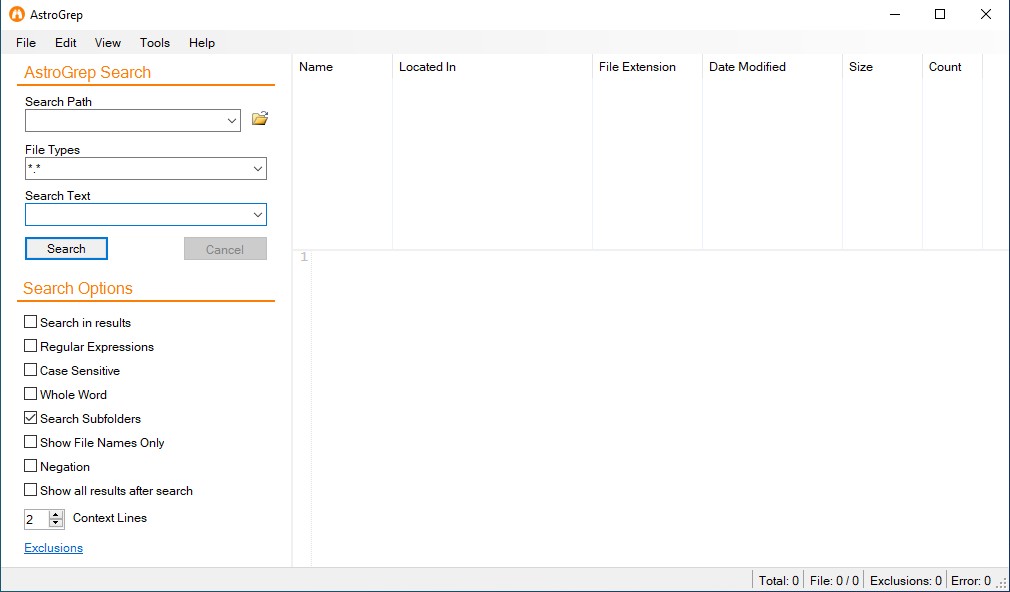
Task: Click inside the Search Text field
Action: [x=138, y=215]
